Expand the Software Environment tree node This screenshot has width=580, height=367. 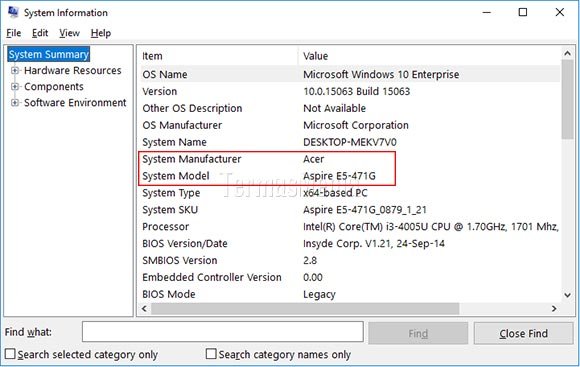click(x=14, y=102)
